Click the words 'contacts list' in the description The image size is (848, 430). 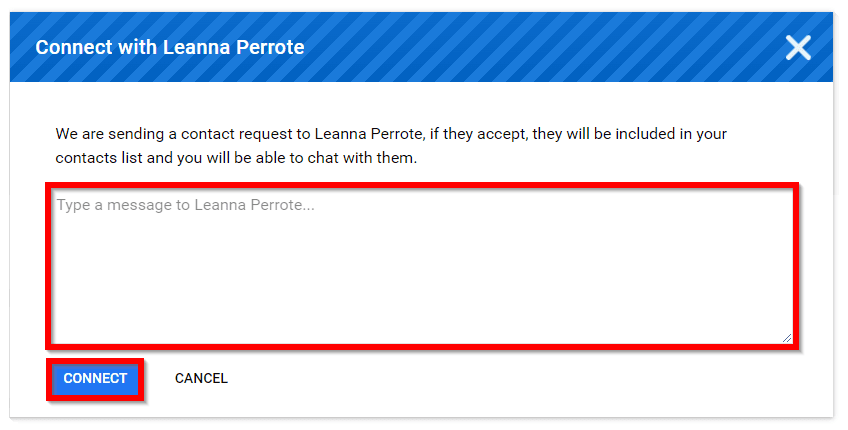tap(99, 158)
